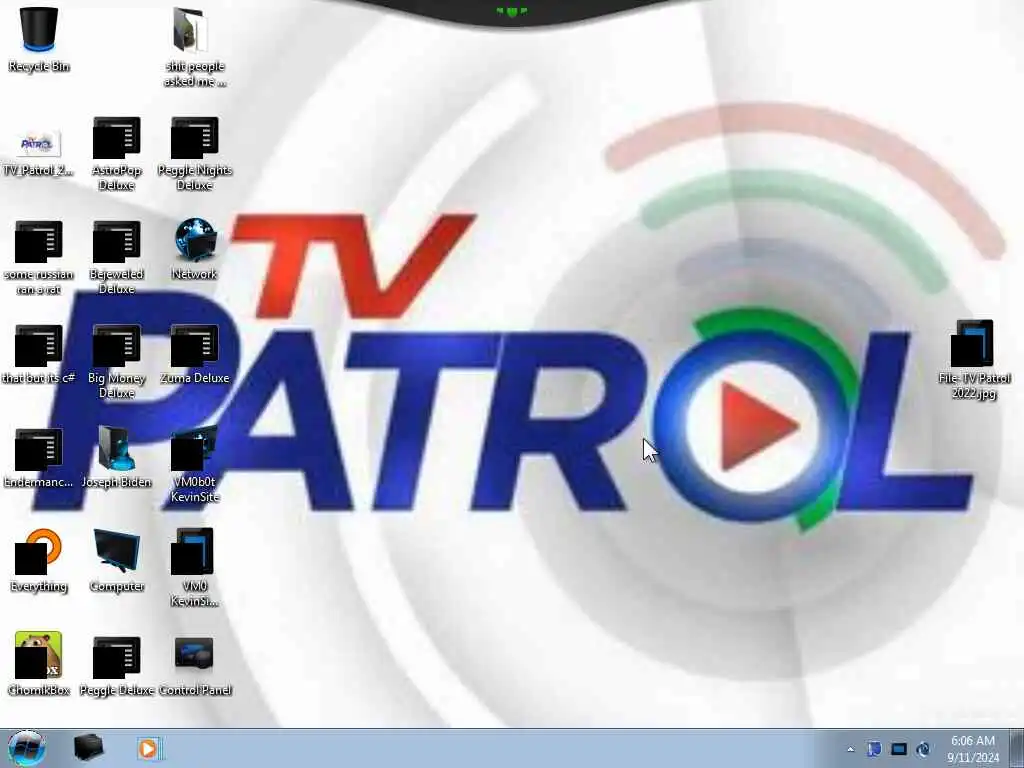
Task: Click the rightmost circular tray icon
Action: pos(923,749)
